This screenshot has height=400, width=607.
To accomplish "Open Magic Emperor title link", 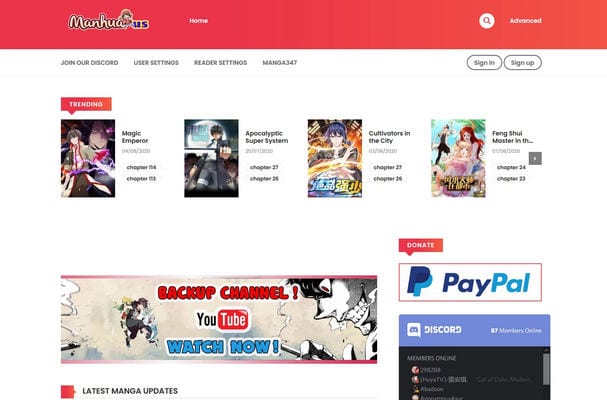I will coord(135,137).
